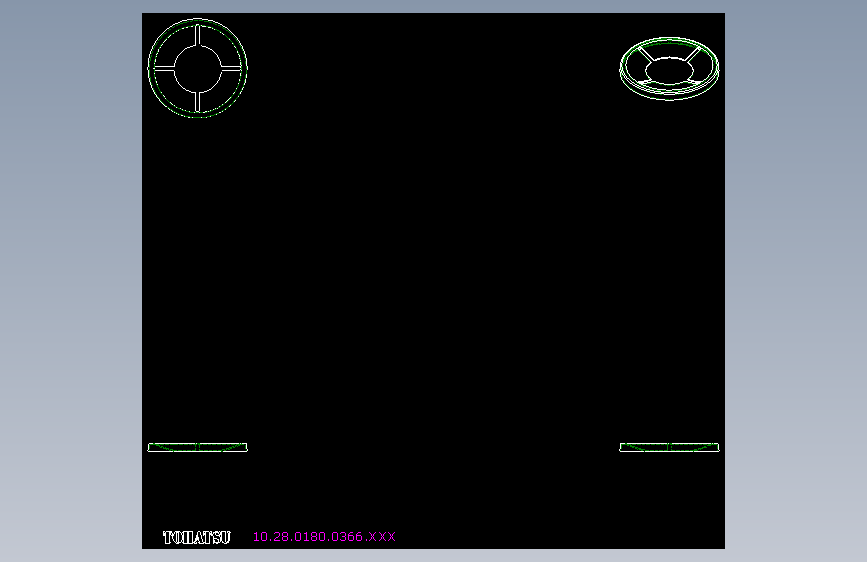Select the left side profile view
The height and width of the screenshot is (562, 867).
197,447
